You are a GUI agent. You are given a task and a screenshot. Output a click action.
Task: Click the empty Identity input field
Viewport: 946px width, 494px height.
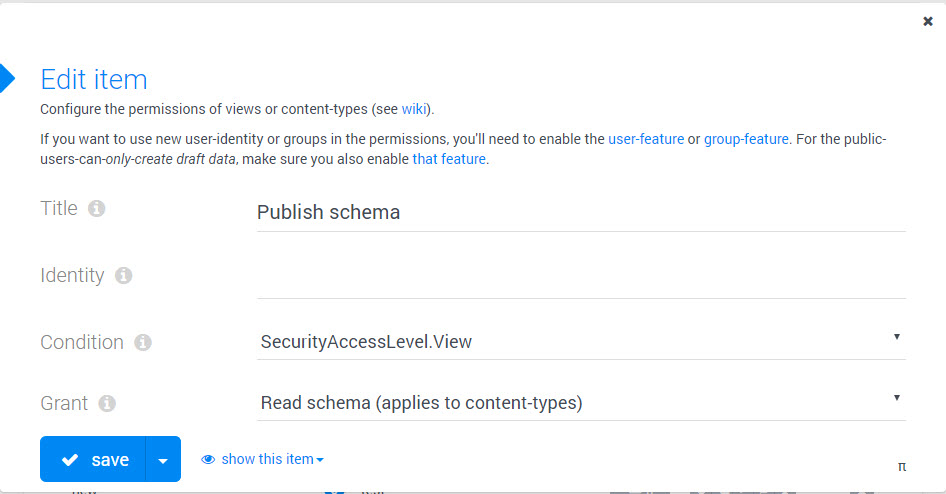pos(581,279)
